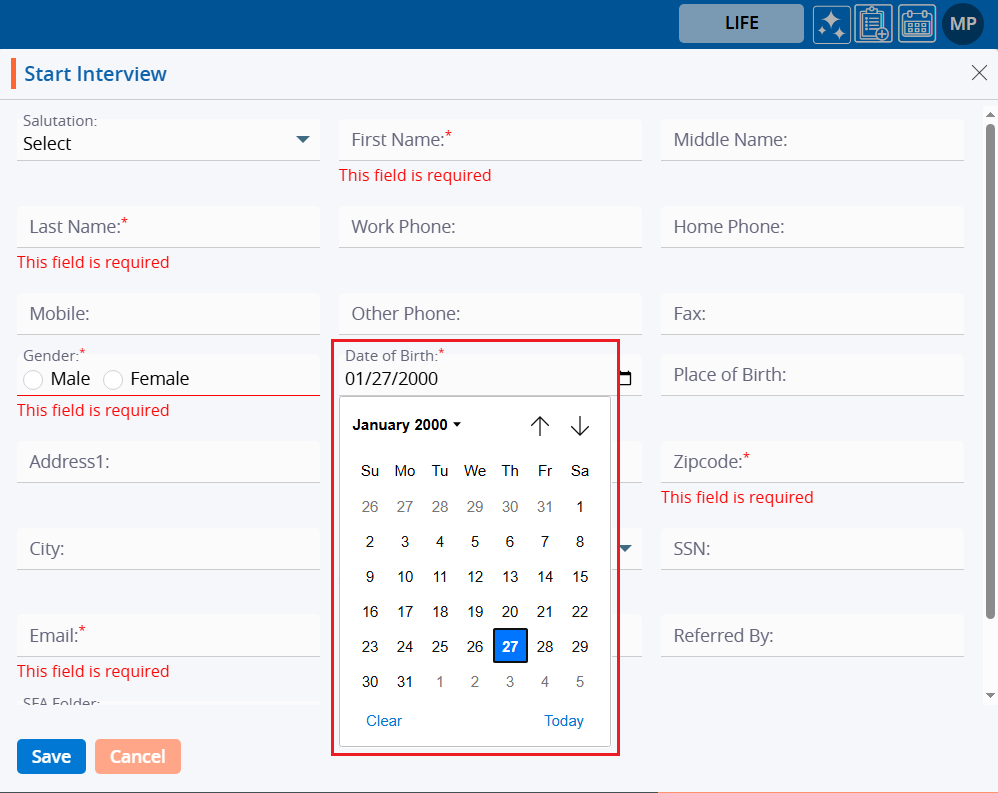Click the date picker calendar icon
Screen dimensions: 998x793
[x=626, y=379]
